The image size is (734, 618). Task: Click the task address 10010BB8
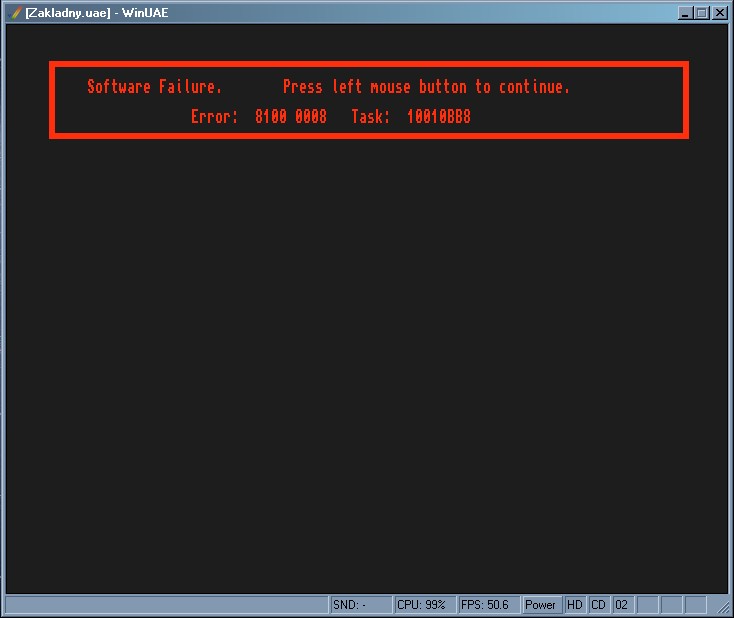click(438, 117)
